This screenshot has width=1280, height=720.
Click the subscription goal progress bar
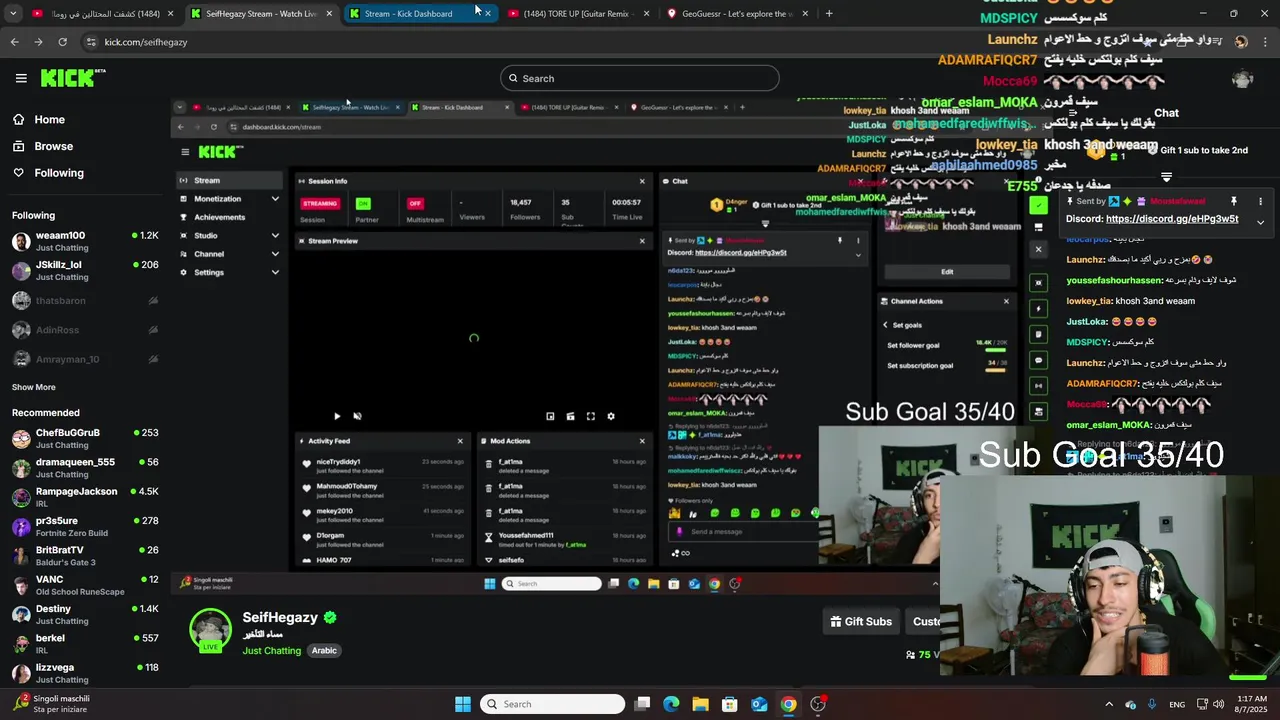coord(995,371)
